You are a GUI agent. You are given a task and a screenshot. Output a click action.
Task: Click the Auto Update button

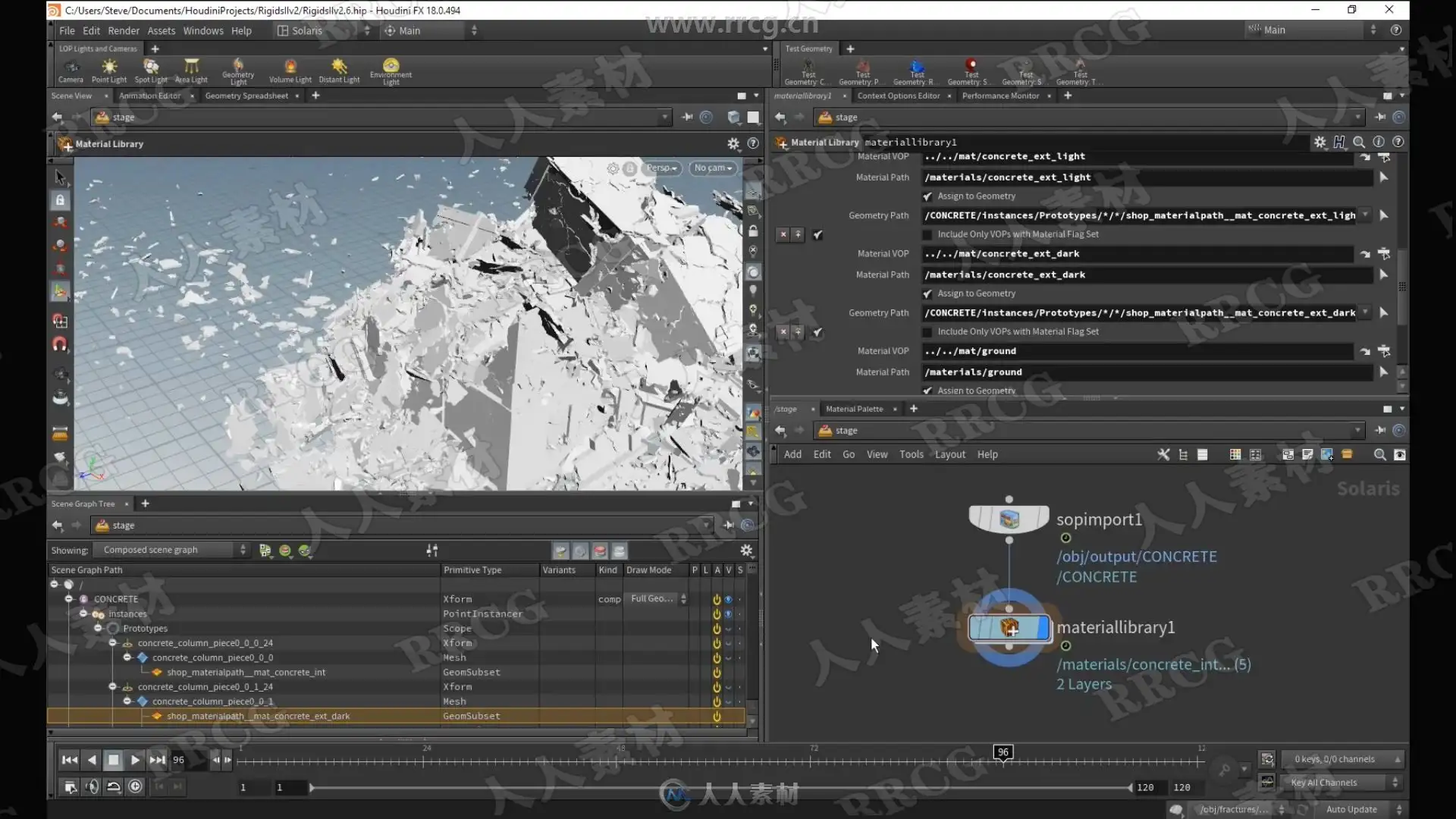coord(1351,809)
